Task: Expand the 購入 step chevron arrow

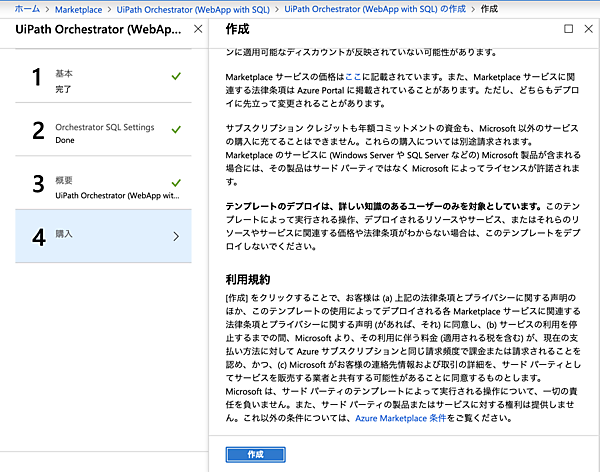Action: 176,236
